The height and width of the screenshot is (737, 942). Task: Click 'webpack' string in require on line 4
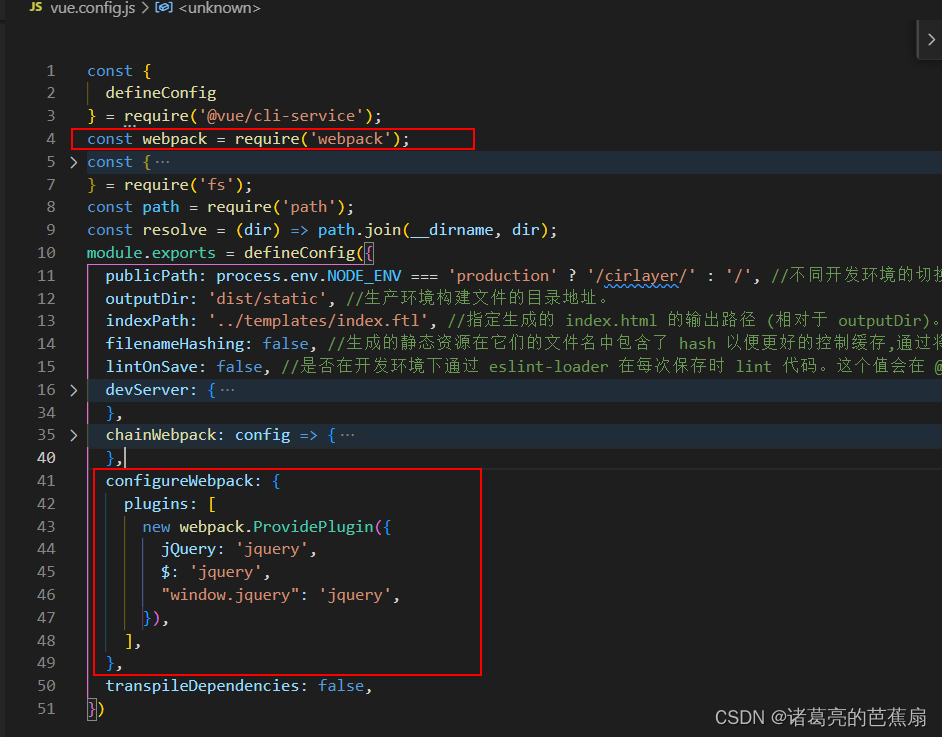[x=350, y=139]
